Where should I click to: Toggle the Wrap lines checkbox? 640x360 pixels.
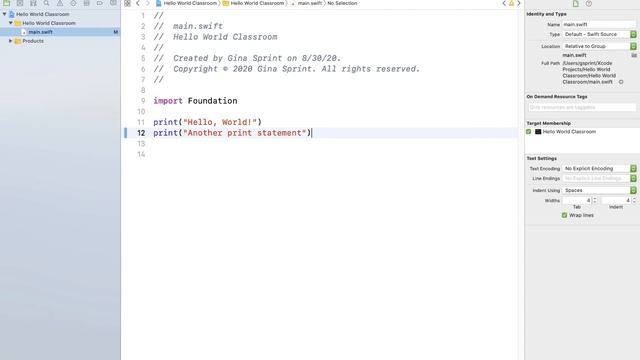click(564, 215)
